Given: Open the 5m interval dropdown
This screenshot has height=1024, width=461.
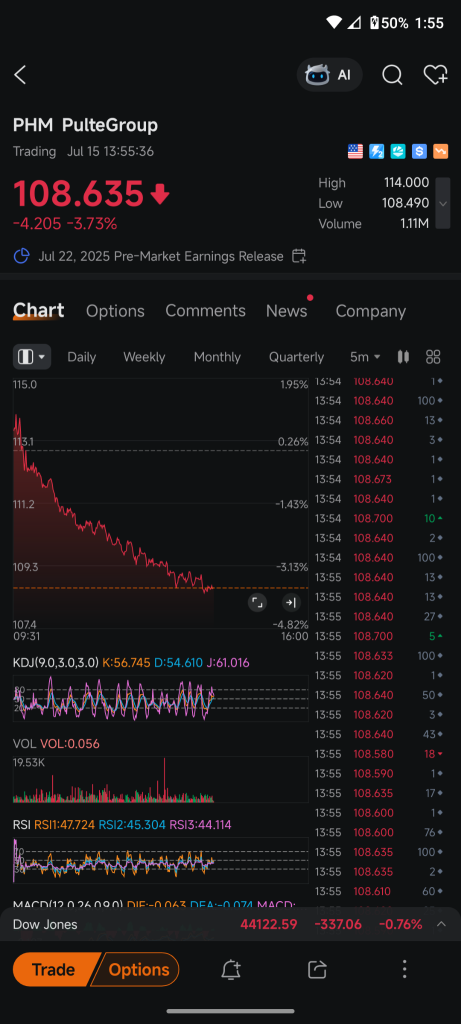Looking at the screenshot, I should tap(365, 357).
